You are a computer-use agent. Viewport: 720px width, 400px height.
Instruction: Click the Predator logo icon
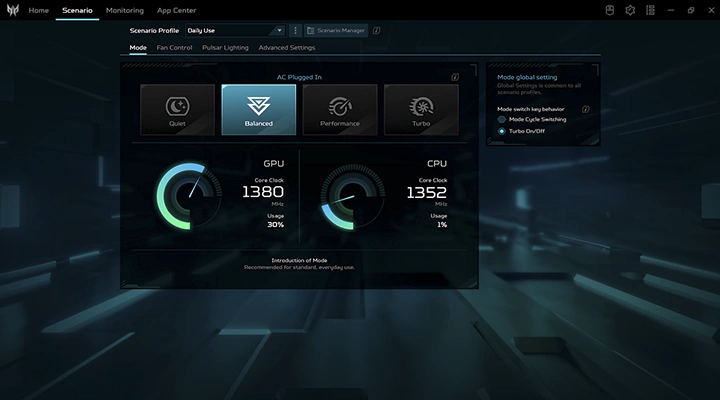(x=13, y=10)
